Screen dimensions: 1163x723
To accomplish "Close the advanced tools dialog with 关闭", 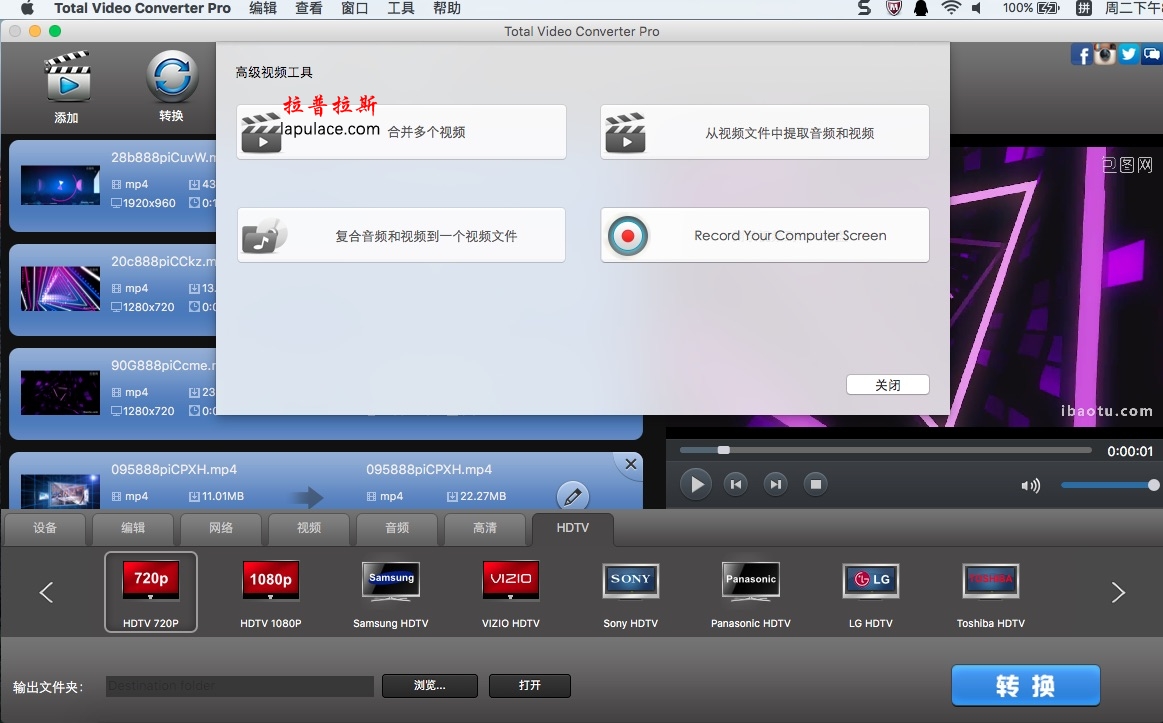I will click(887, 385).
